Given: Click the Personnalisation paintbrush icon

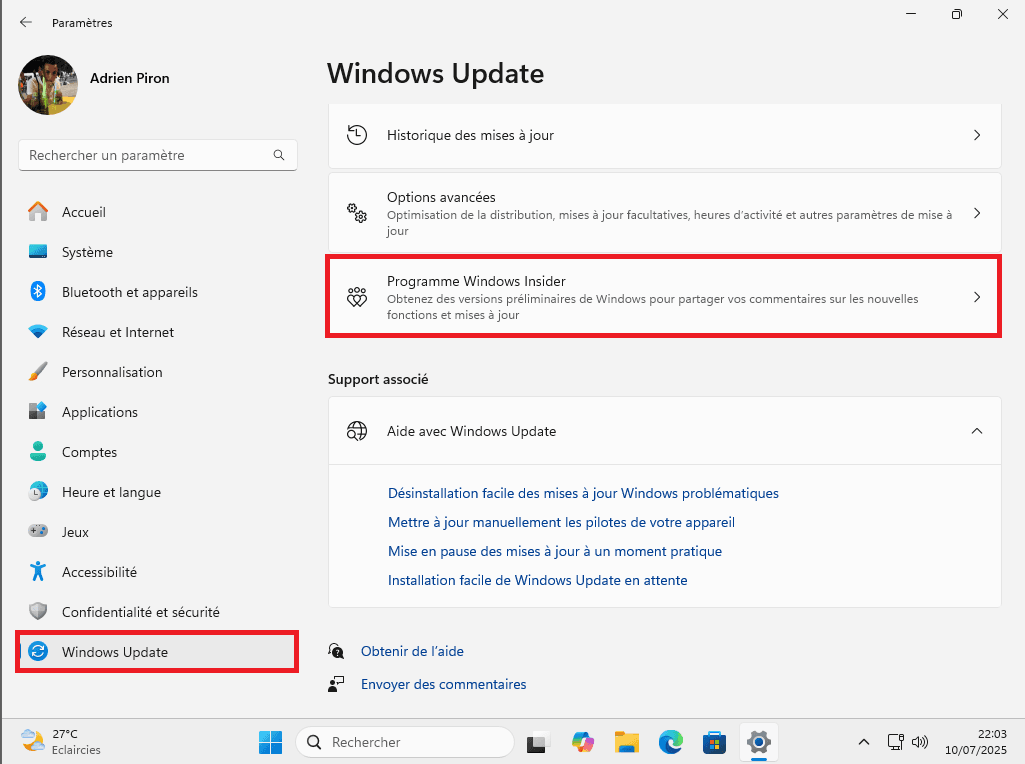Looking at the screenshot, I should coord(38,371).
